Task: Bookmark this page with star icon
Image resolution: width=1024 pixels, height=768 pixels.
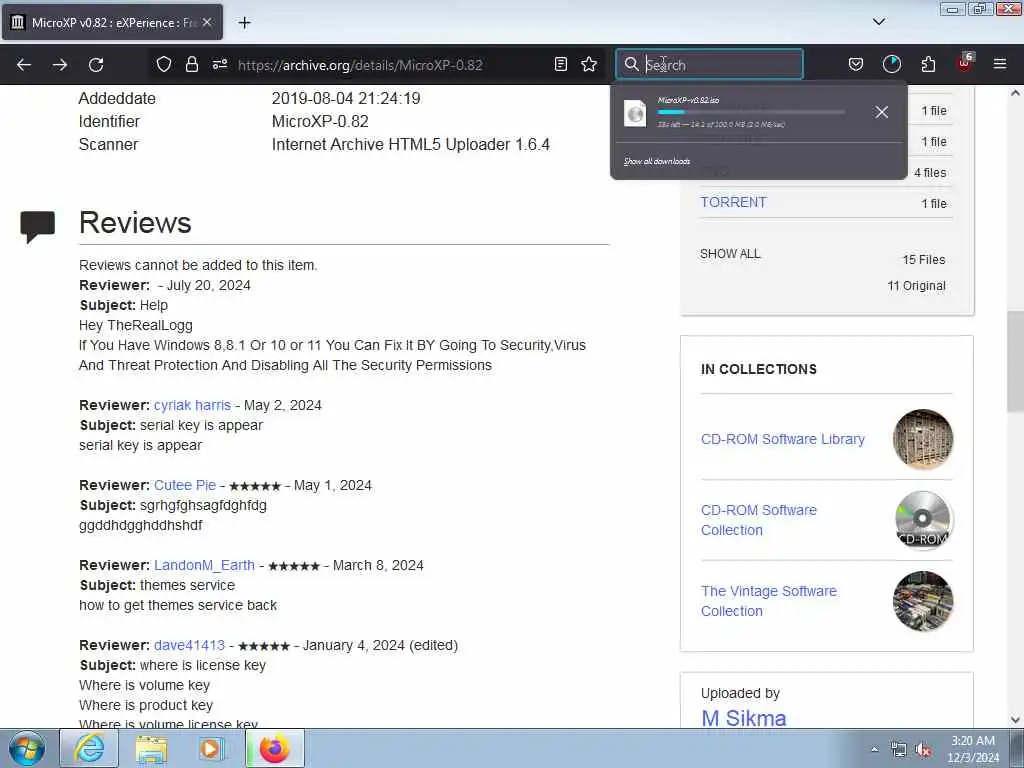Action: pyautogui.click(x=589, y=65)
